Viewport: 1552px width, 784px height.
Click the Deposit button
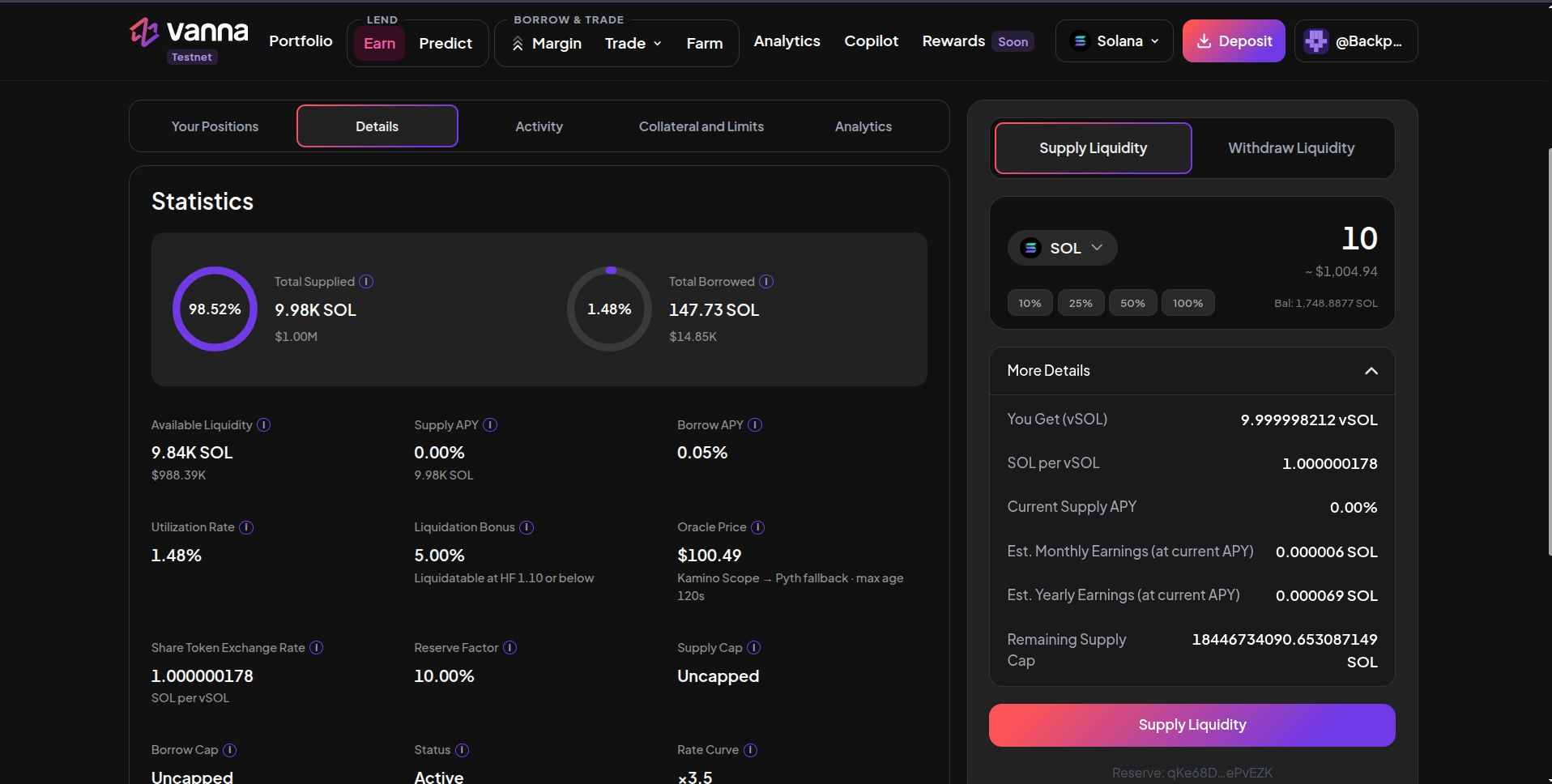click(x=1234, y=41)
